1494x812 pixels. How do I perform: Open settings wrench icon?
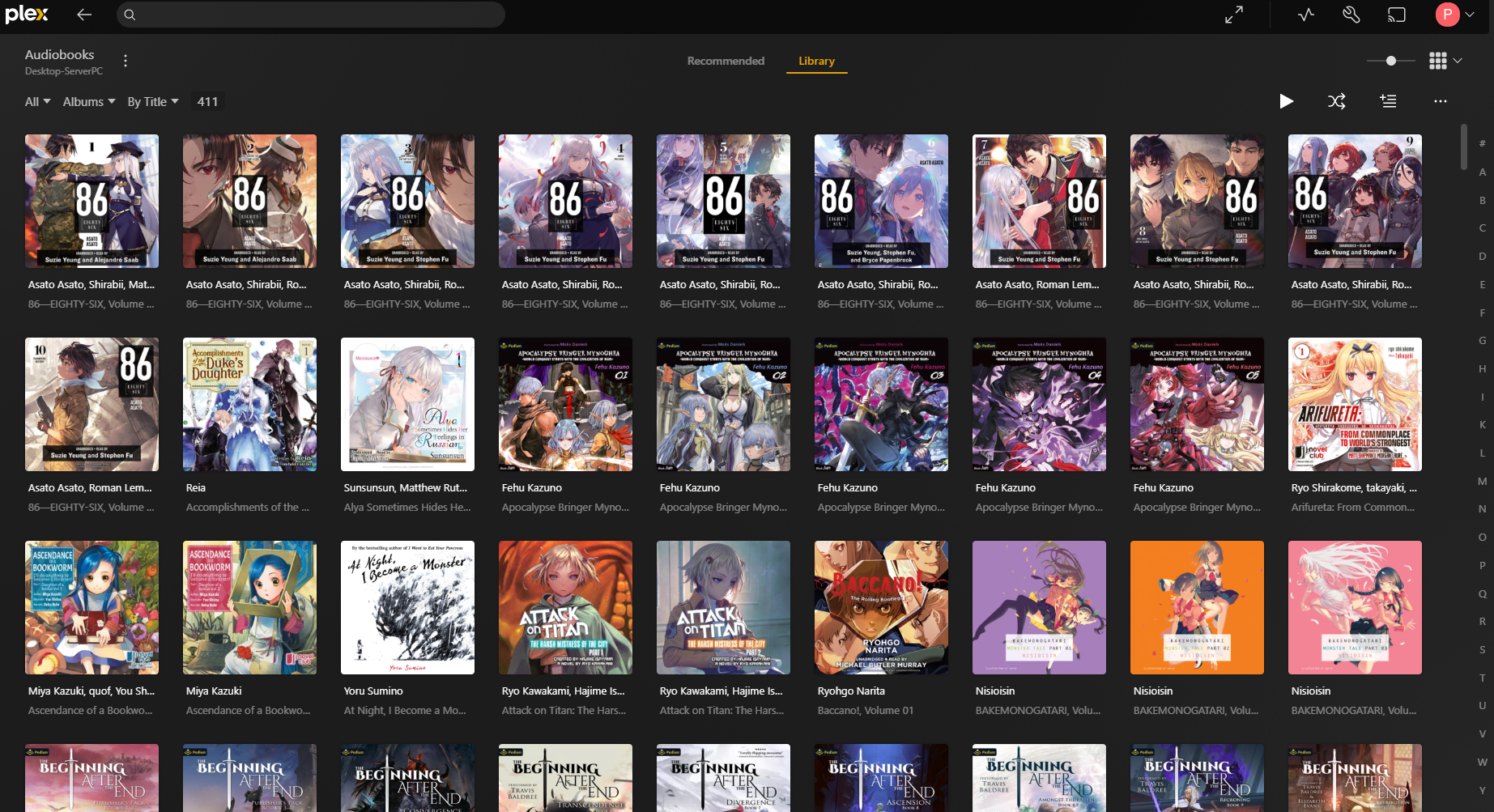click(1351, 15)
